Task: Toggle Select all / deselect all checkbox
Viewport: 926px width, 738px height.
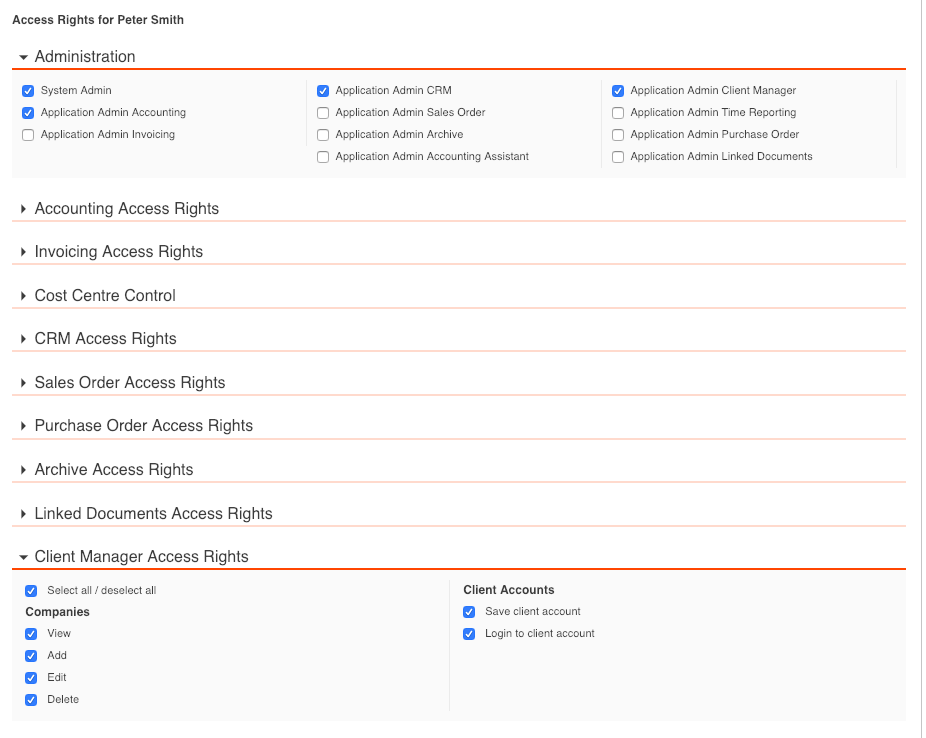Action: pos(31,591)
